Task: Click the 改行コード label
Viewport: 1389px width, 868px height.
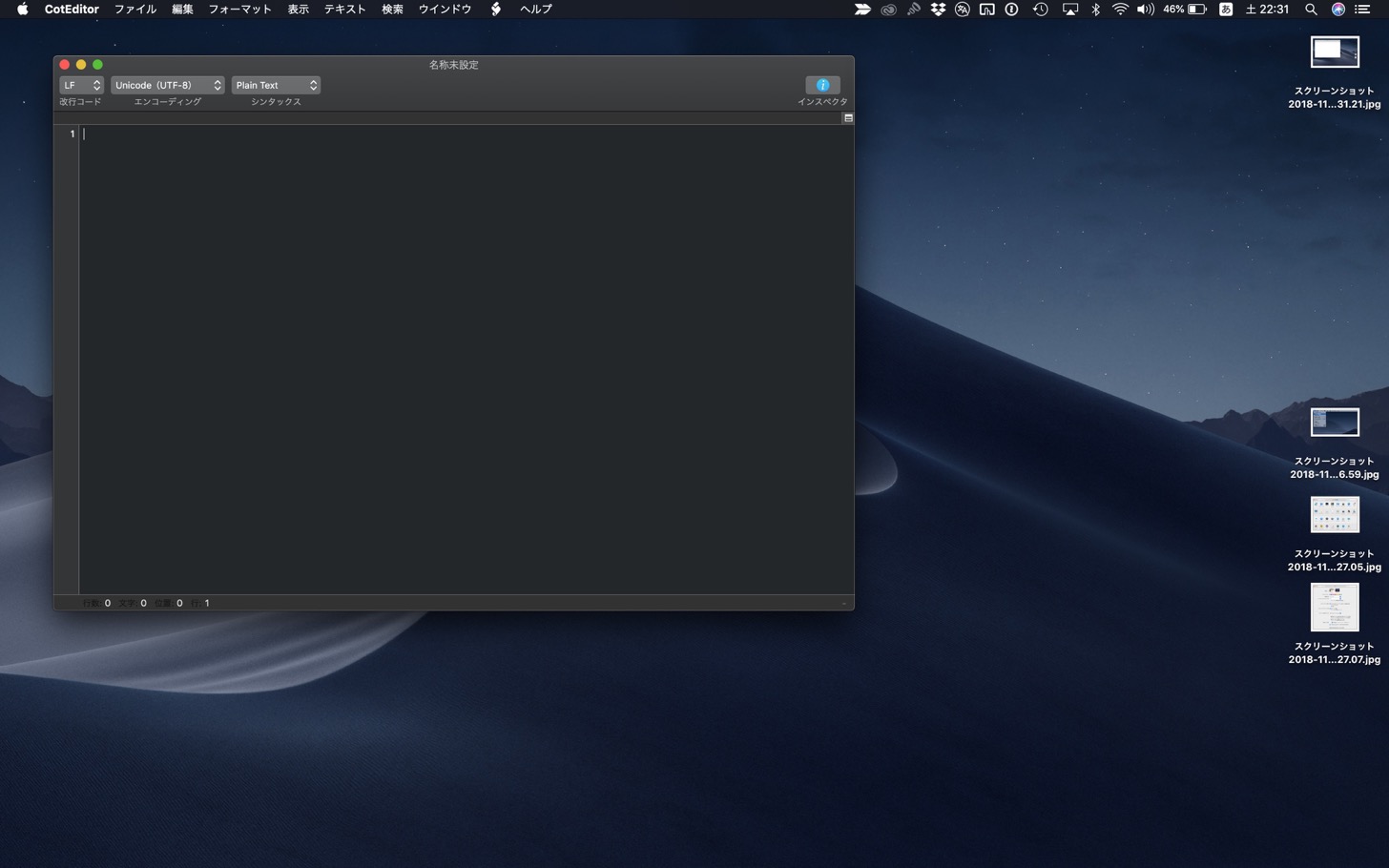Action: click(80, 101)
